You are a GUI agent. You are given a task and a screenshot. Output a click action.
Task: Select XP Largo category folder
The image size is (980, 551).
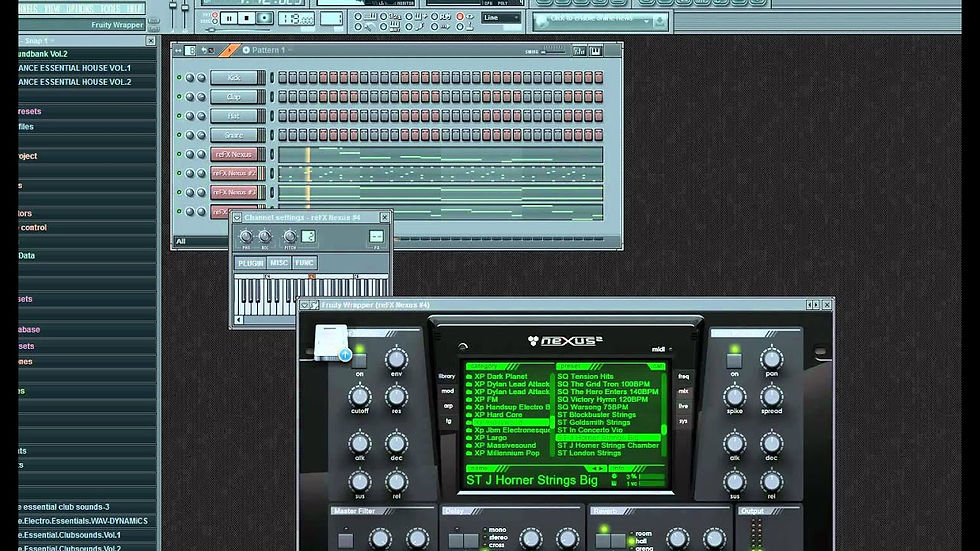(x=487, y=438)
